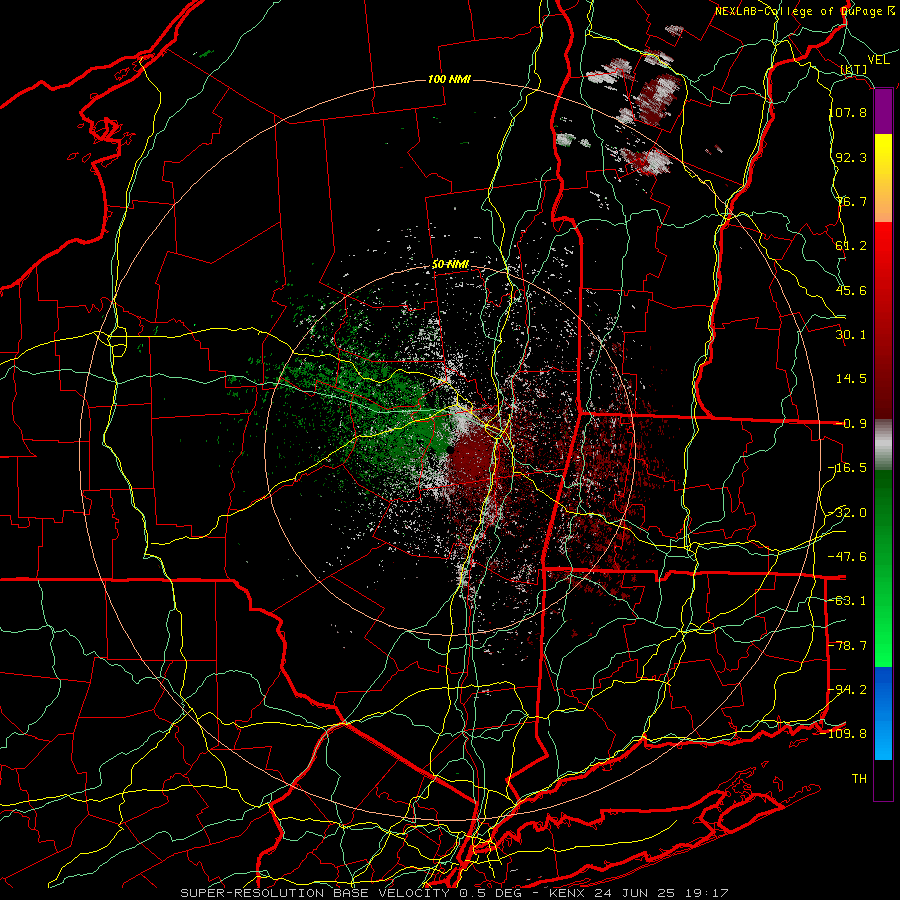Click the VEL legend title
900x900 pixels.
[x=879, y=60]
